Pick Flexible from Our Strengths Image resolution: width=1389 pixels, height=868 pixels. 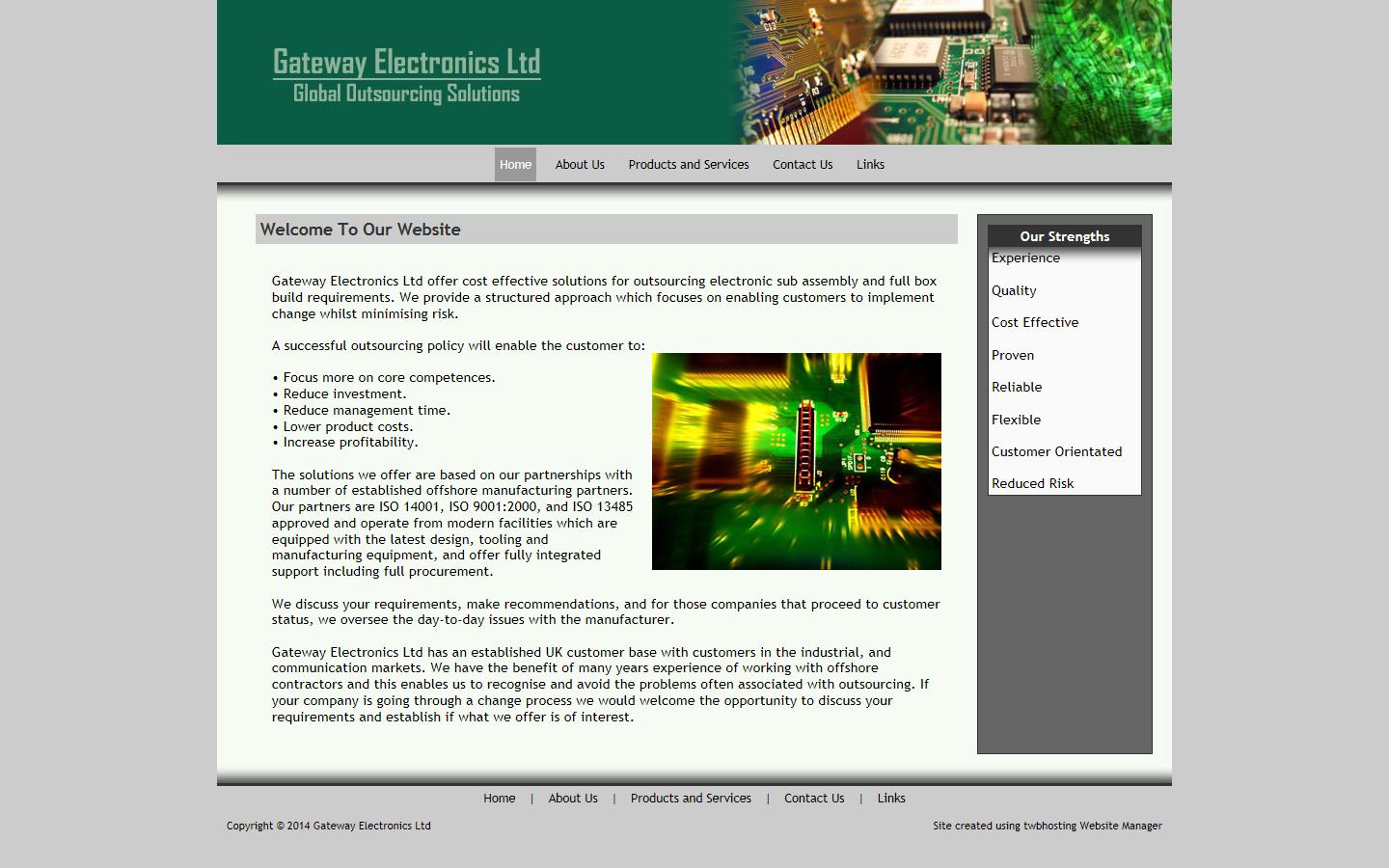pos(1016,420)
